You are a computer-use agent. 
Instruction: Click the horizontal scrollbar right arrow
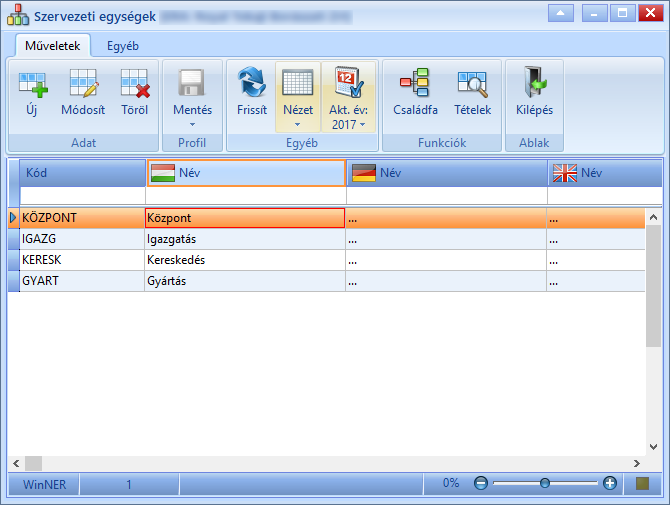(637, 463)
